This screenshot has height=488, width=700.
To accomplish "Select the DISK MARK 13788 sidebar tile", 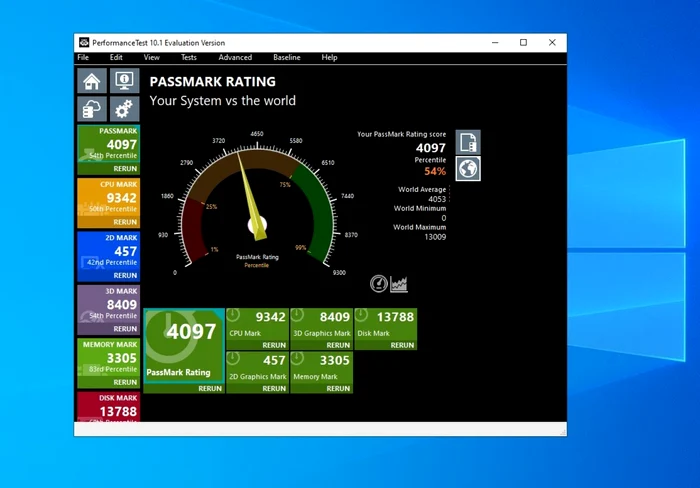I will click(108, 407).
